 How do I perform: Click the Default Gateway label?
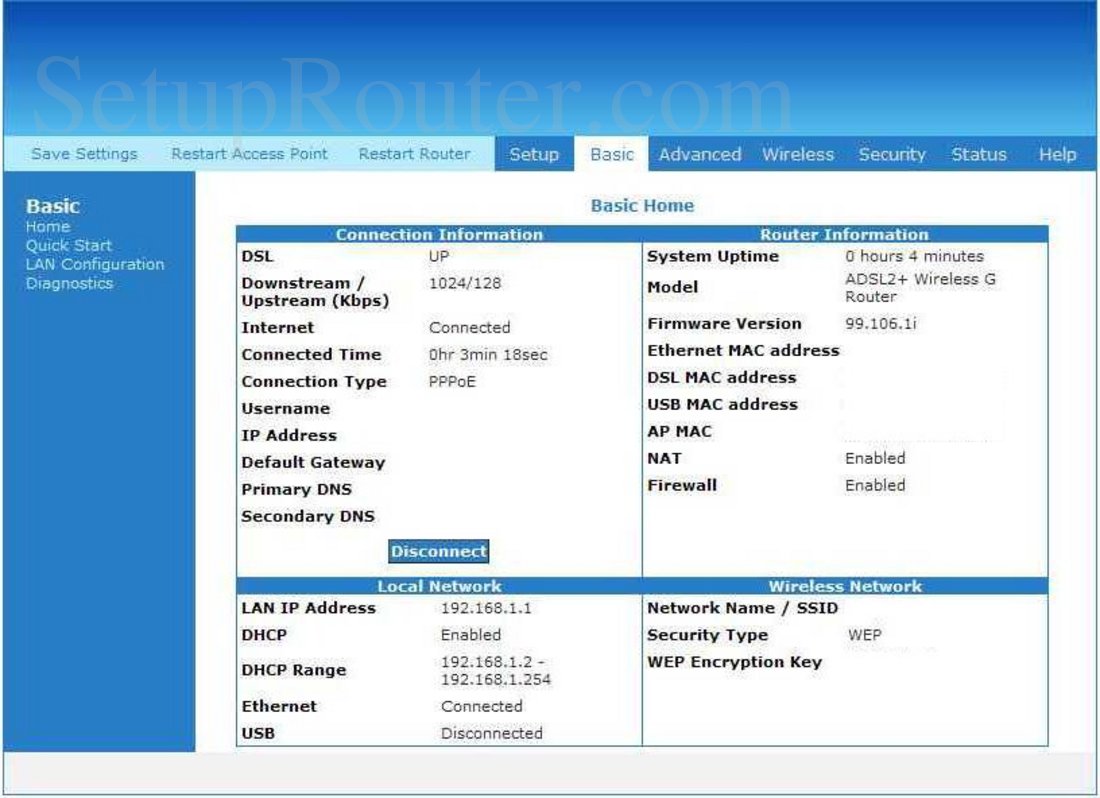[313, 462]
